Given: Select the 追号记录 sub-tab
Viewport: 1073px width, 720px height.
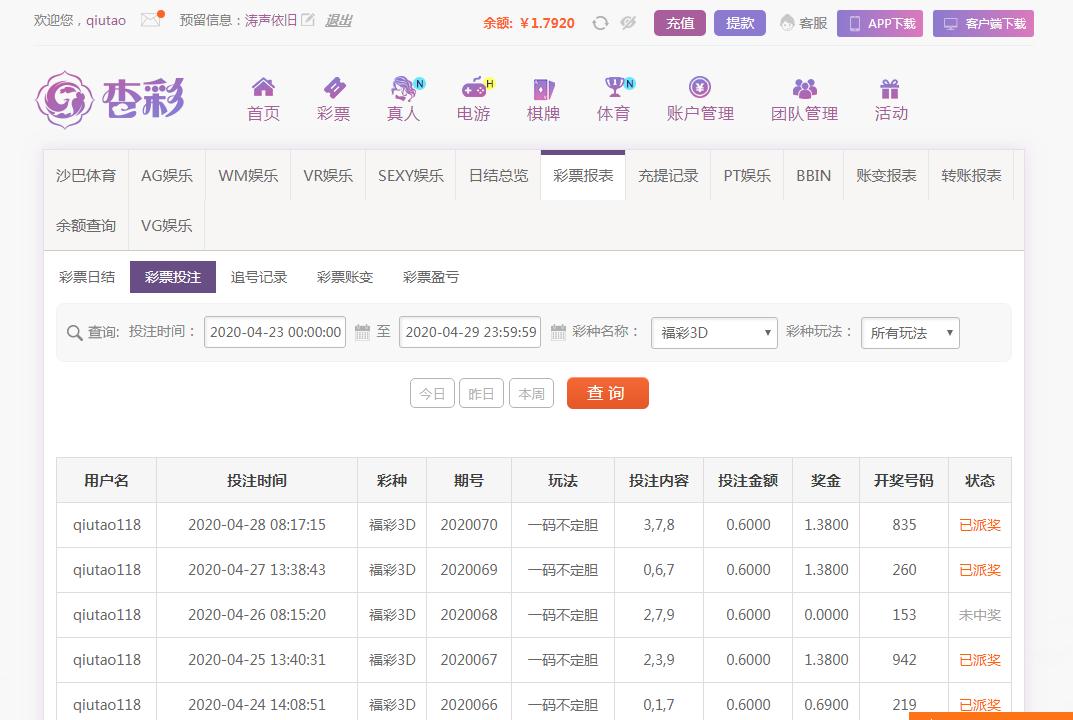Looking at the screenshot, I should [x=259, y=277].
